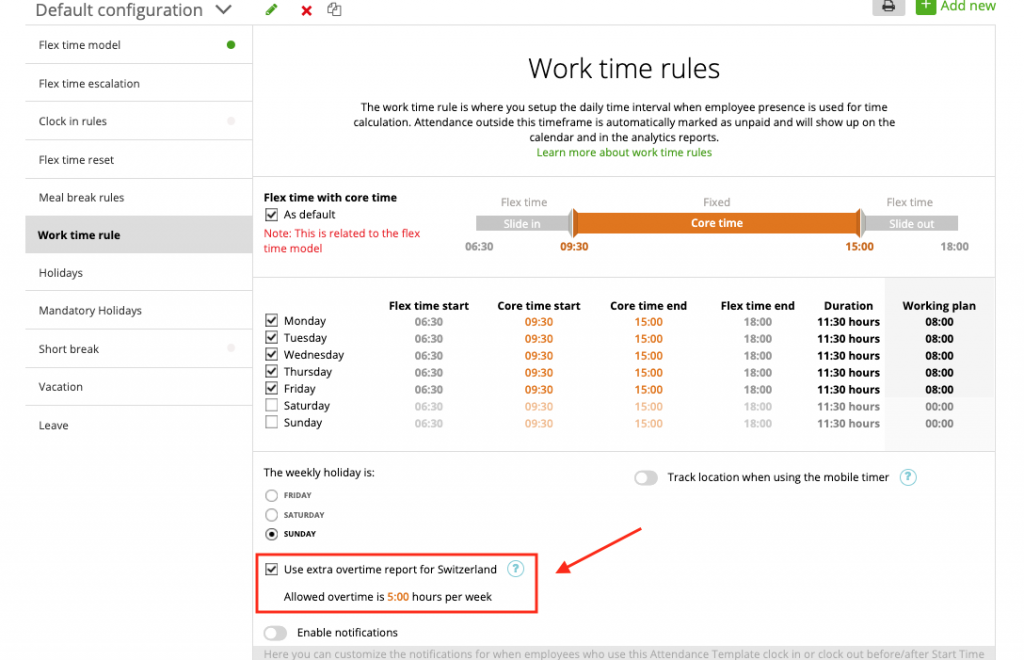Viewport: 1024px width, 660px height.
Task: Click the green pencil edit icon
Action: click(x=271, y=10)
